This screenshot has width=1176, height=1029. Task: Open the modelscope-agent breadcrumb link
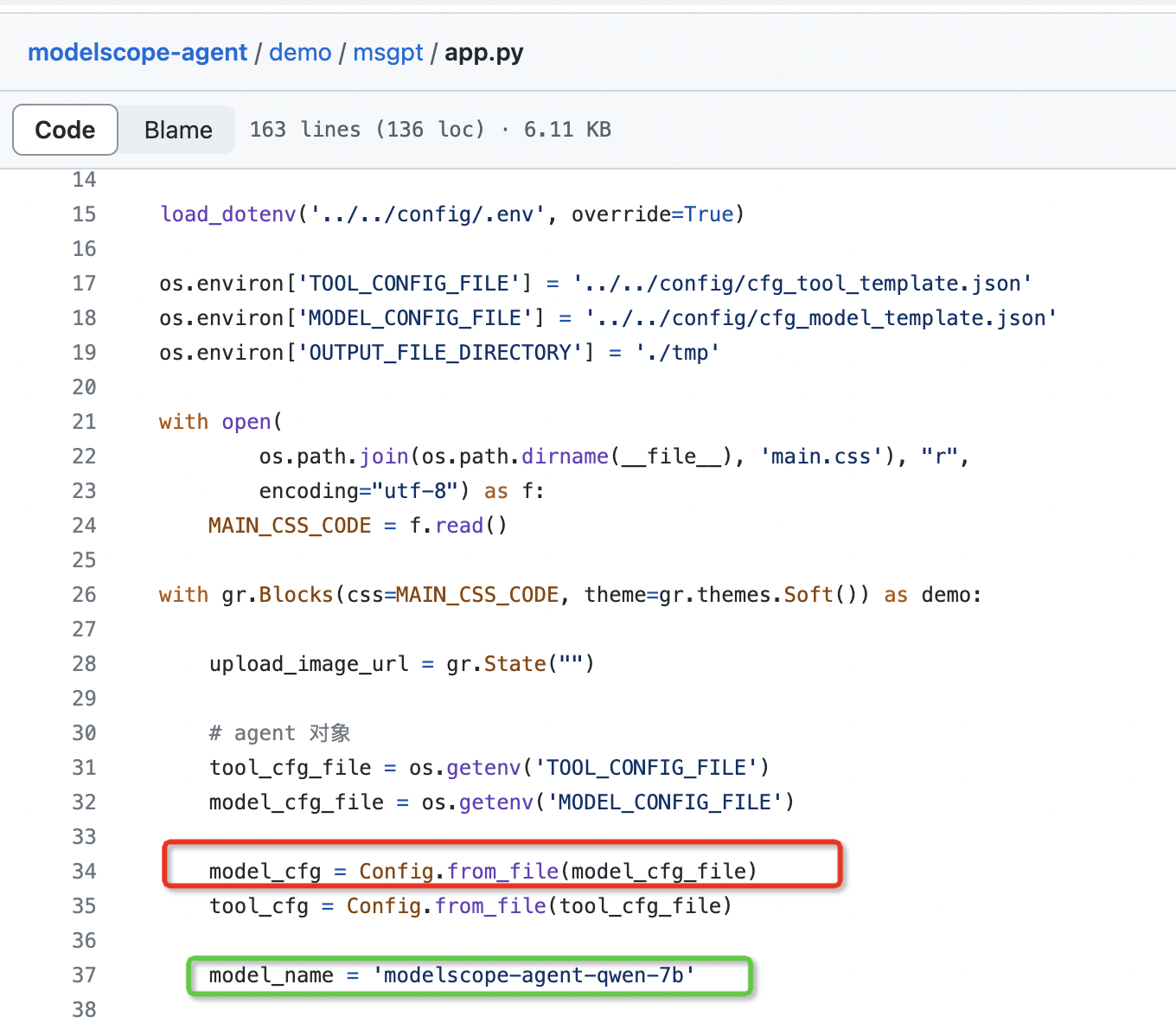(x=137, y=53)
